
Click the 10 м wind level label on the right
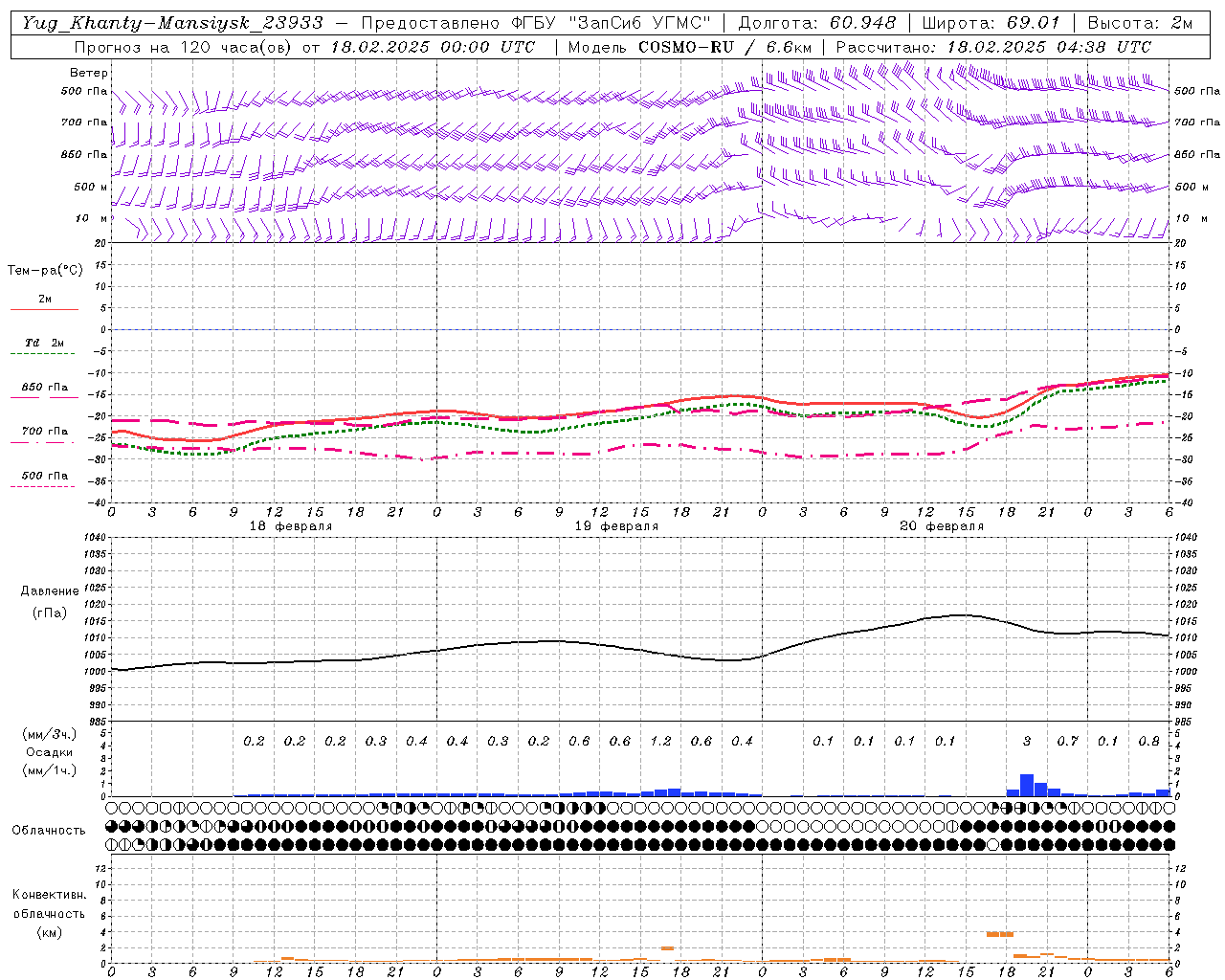pyautogui.click(x=1192, y=218)
